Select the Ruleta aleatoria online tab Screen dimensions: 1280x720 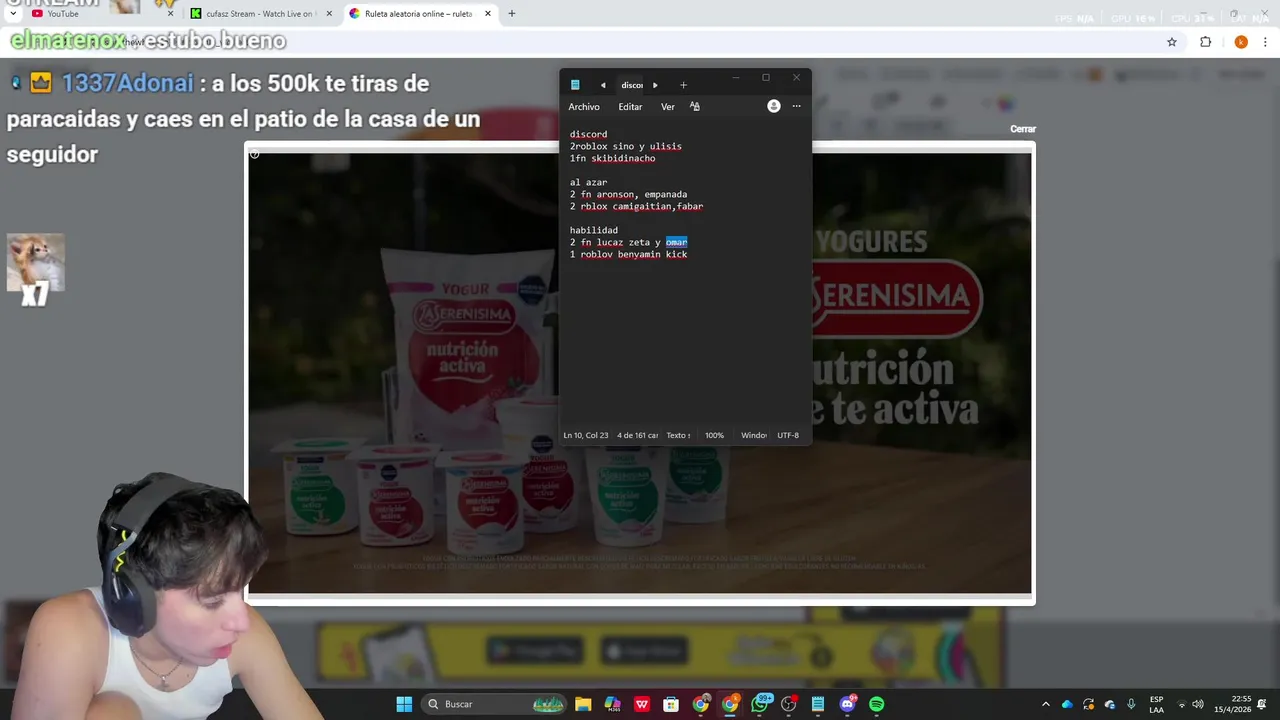pos(418,13)
